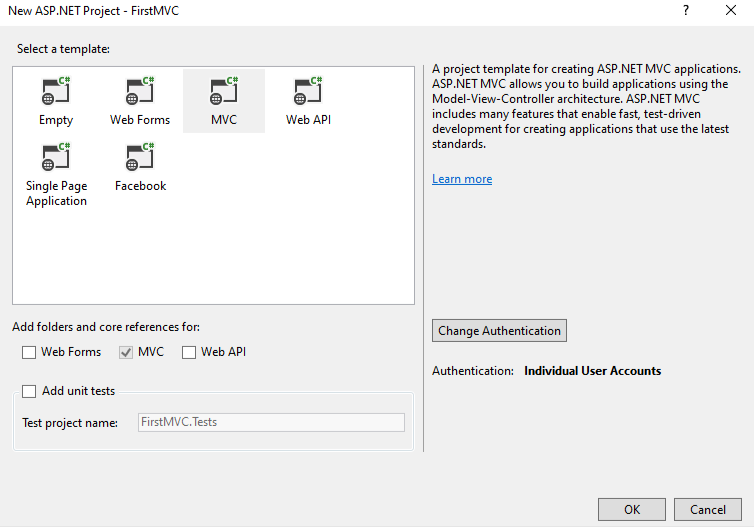This screenshot has width=754, height=527.
Task: Enable the Add unit tests checkbox
Action: tap(29, 391)
